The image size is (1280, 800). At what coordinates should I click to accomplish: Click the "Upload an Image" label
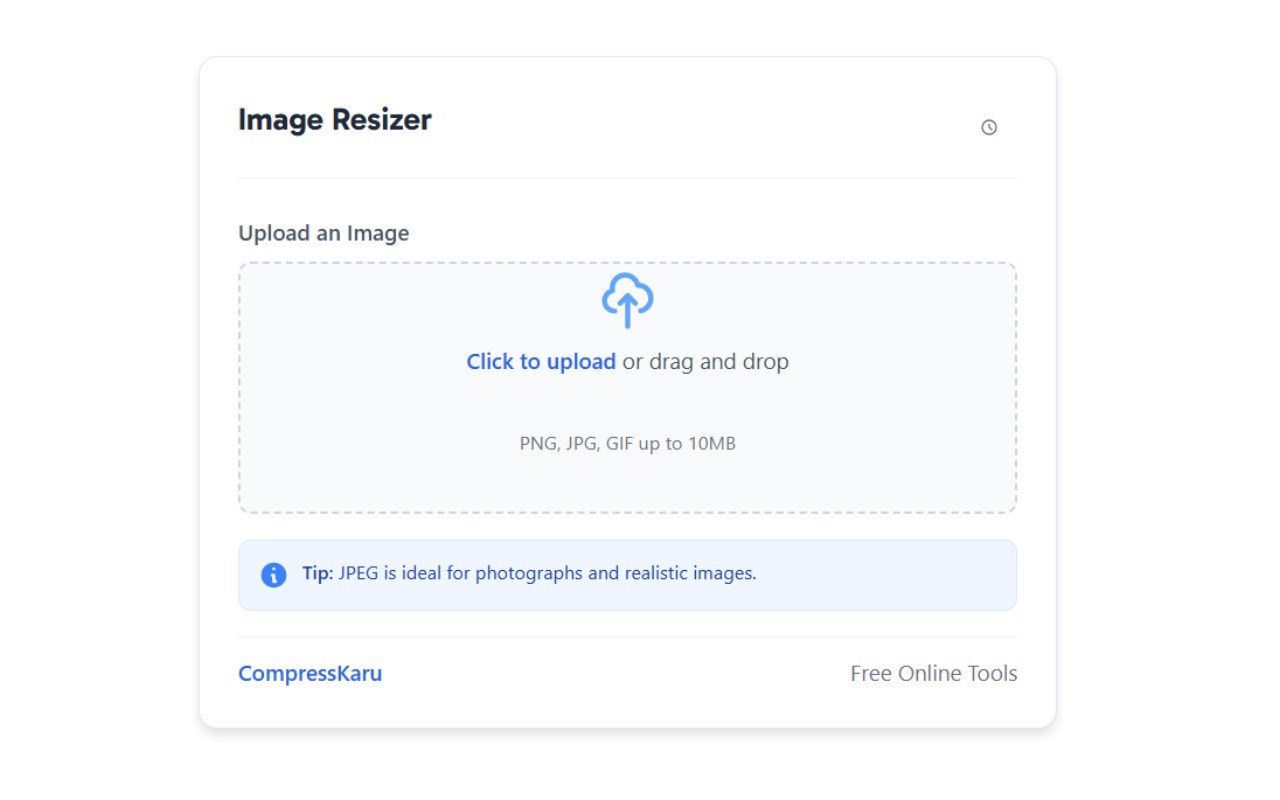(323, 233)
